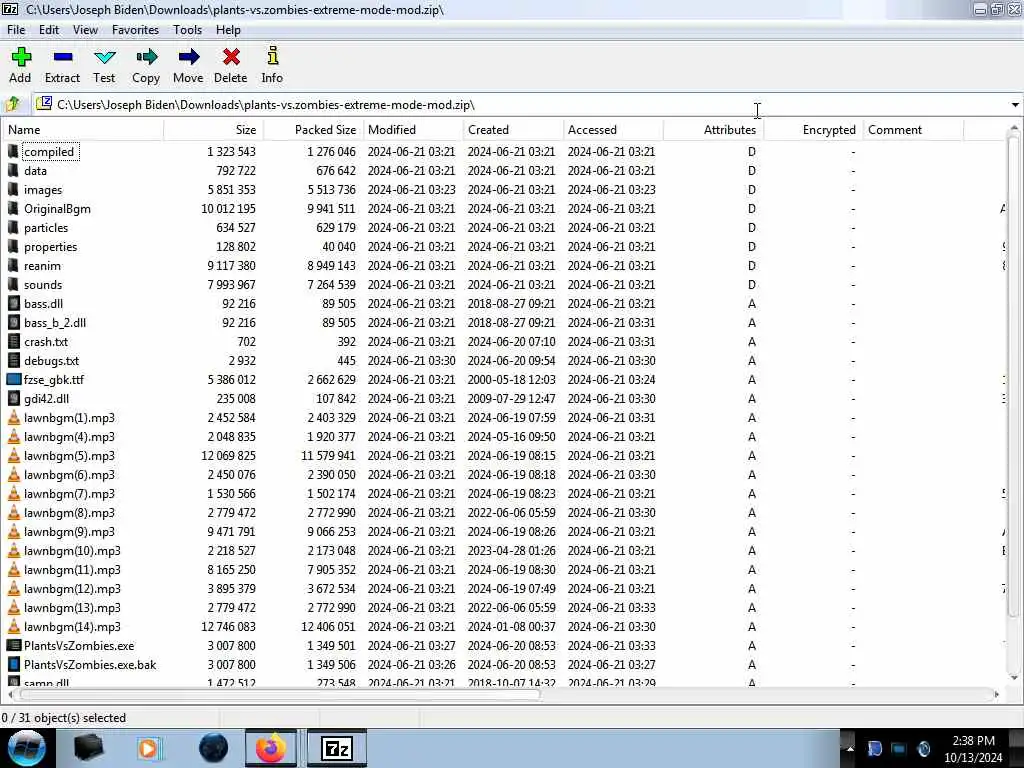Click the Info toolbar icon
The height and width of the screenshot is (768, 1024).
click(273, 56)
